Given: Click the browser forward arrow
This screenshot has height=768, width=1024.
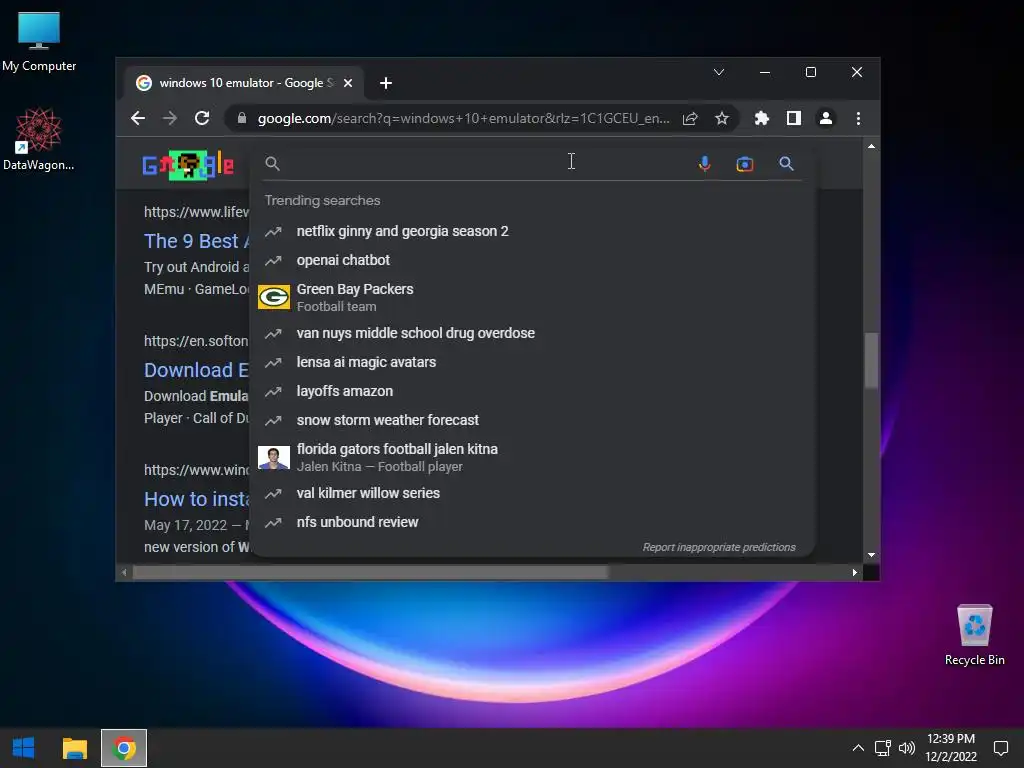Looking at the screenshot, I should (170, 118).
